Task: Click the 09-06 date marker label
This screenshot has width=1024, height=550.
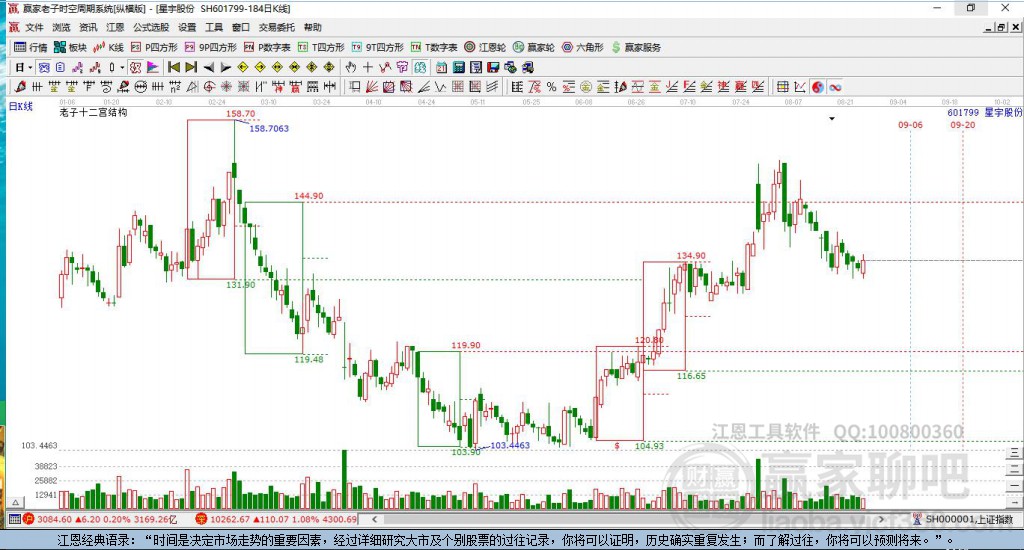Action: [x=910, y=125]
